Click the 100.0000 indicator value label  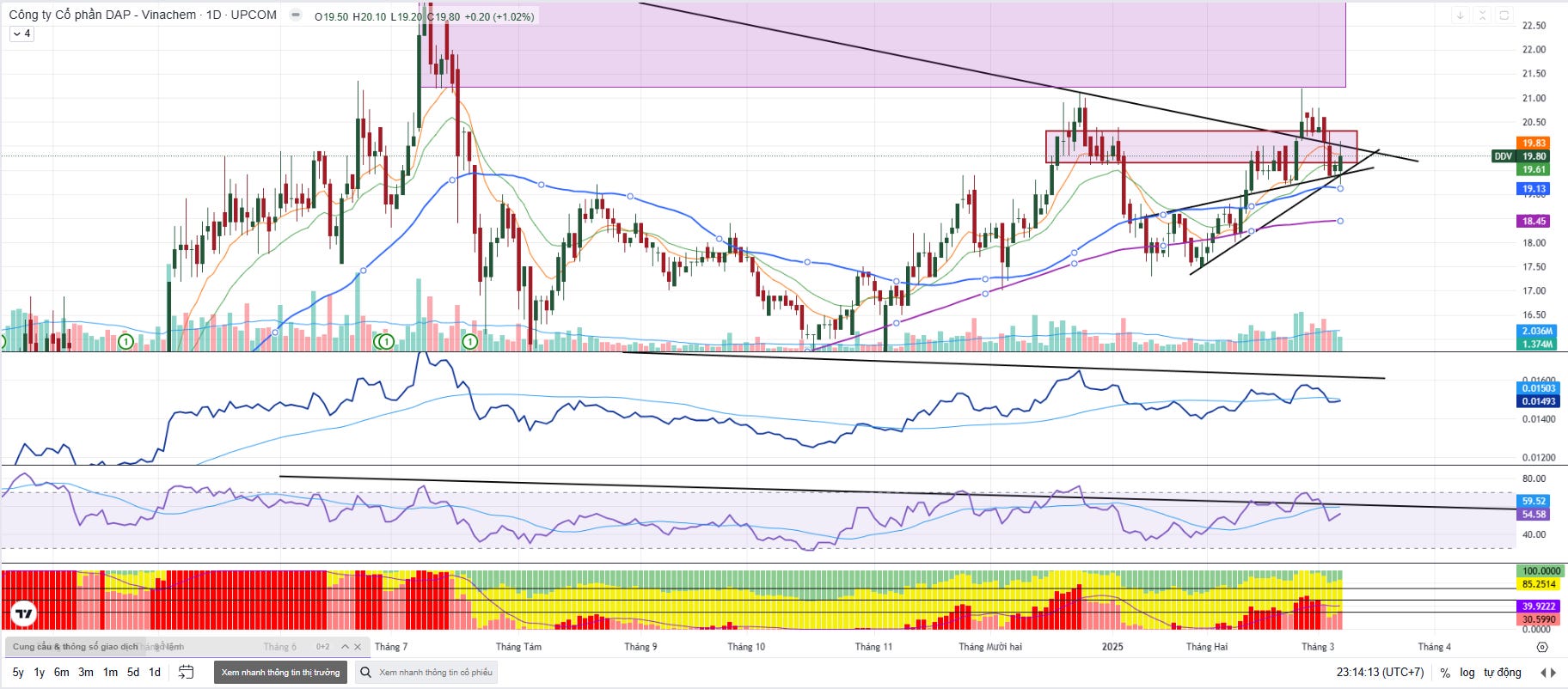point(1540,570)
